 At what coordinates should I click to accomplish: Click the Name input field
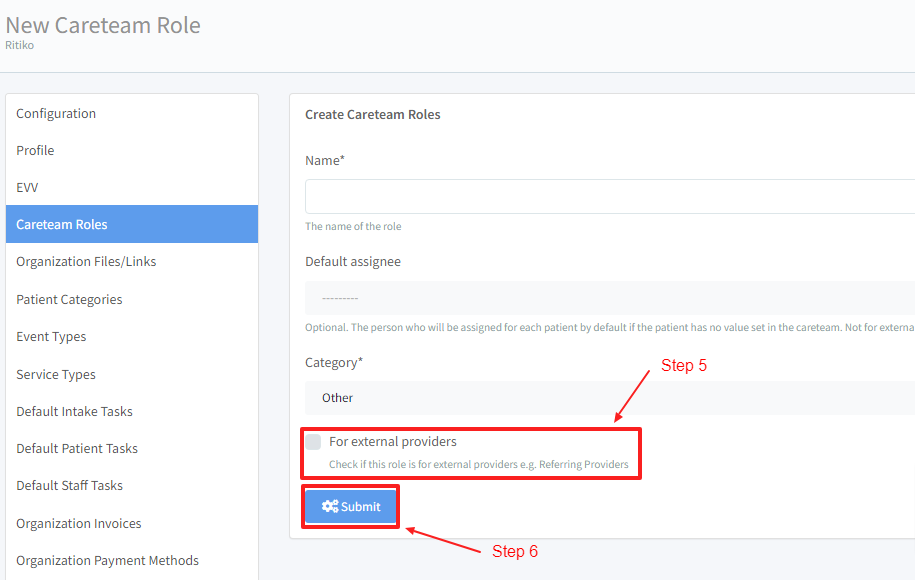point(609,196)
